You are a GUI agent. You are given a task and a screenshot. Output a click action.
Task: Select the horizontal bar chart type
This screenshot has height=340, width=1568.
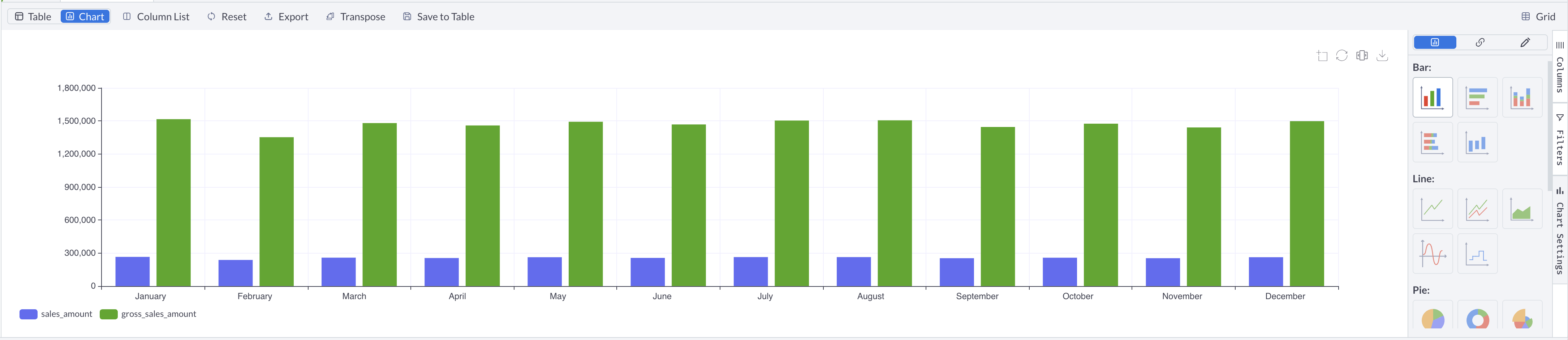(x=1478, y=97)
